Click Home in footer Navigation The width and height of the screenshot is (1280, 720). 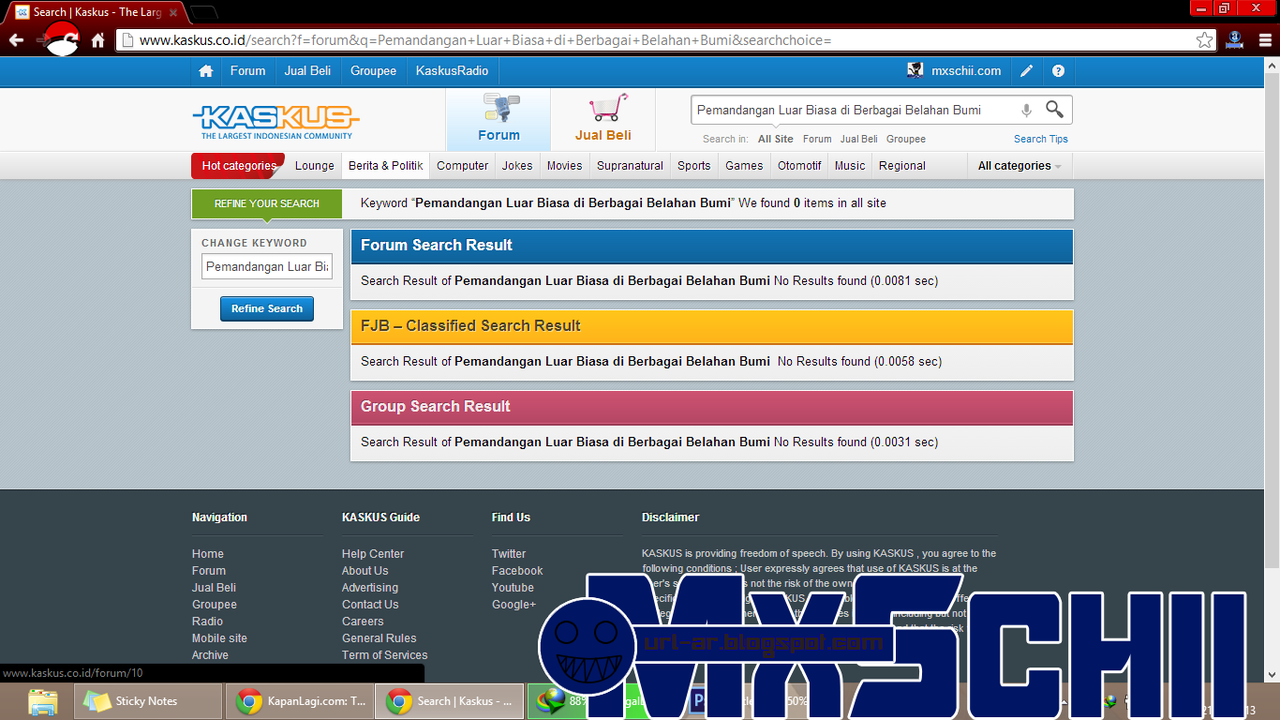click(208, 554)
